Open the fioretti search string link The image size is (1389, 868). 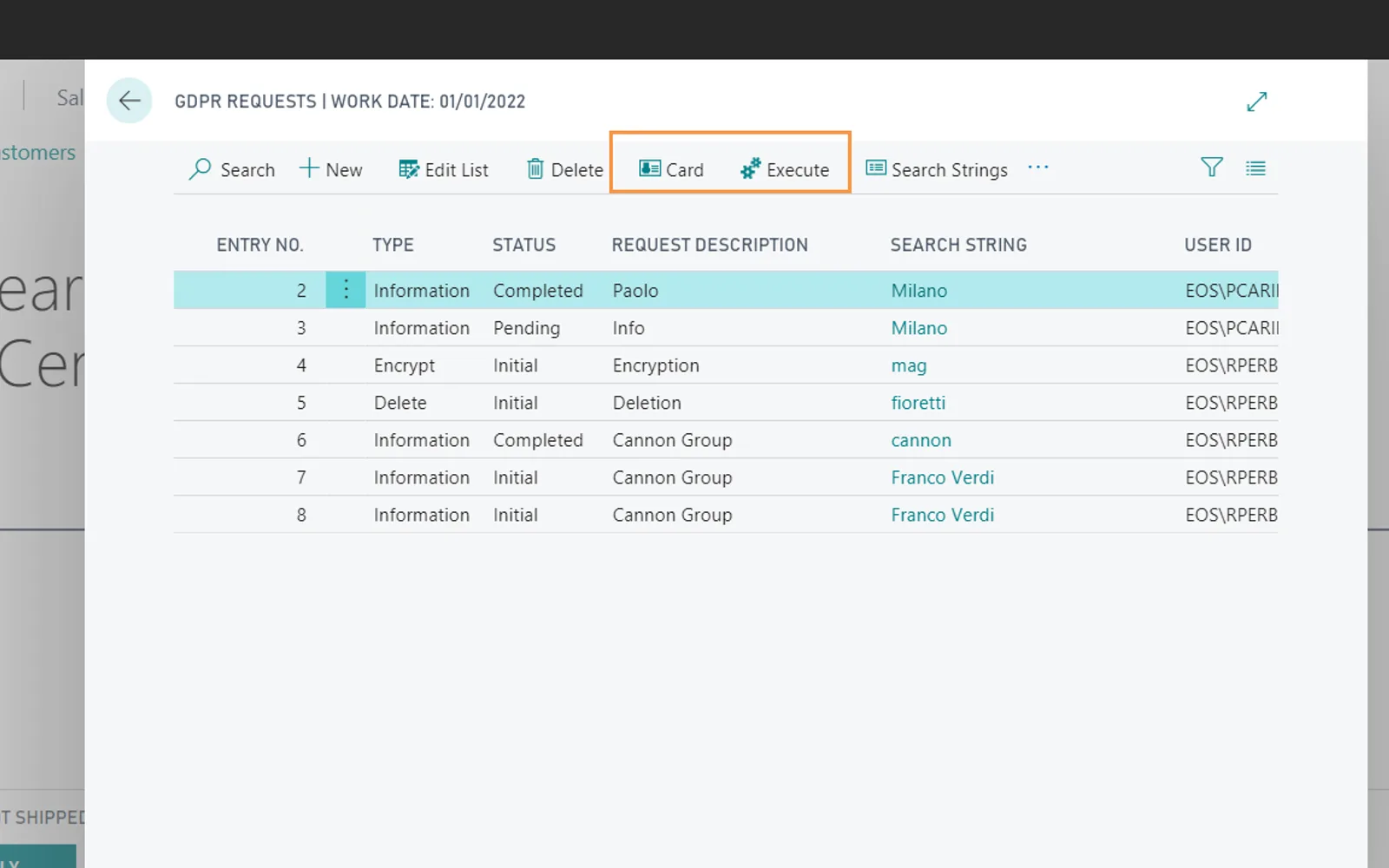pyautogui.click(x=918, y=403)
